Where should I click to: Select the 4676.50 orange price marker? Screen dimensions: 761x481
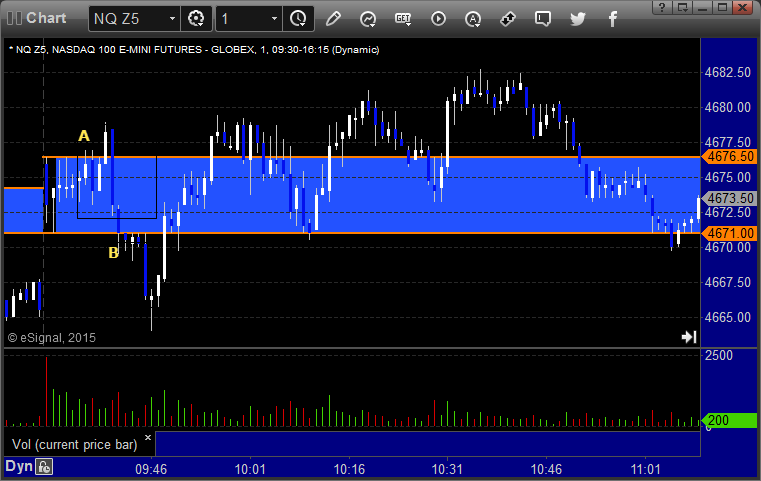730,157
